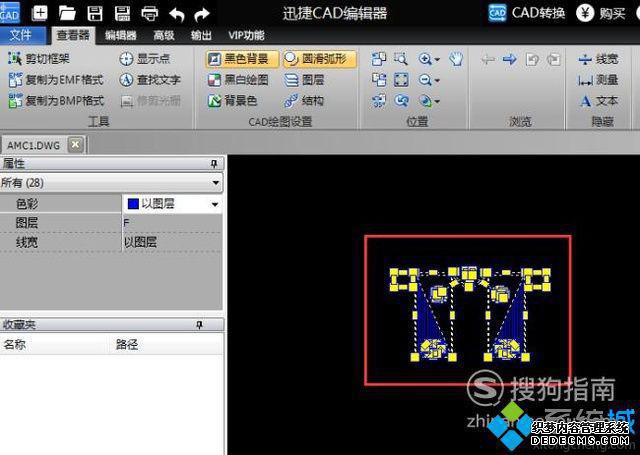Open the 色彩 color dropdown
Viewport: 640px width, 455px height.
coord(215,204)
